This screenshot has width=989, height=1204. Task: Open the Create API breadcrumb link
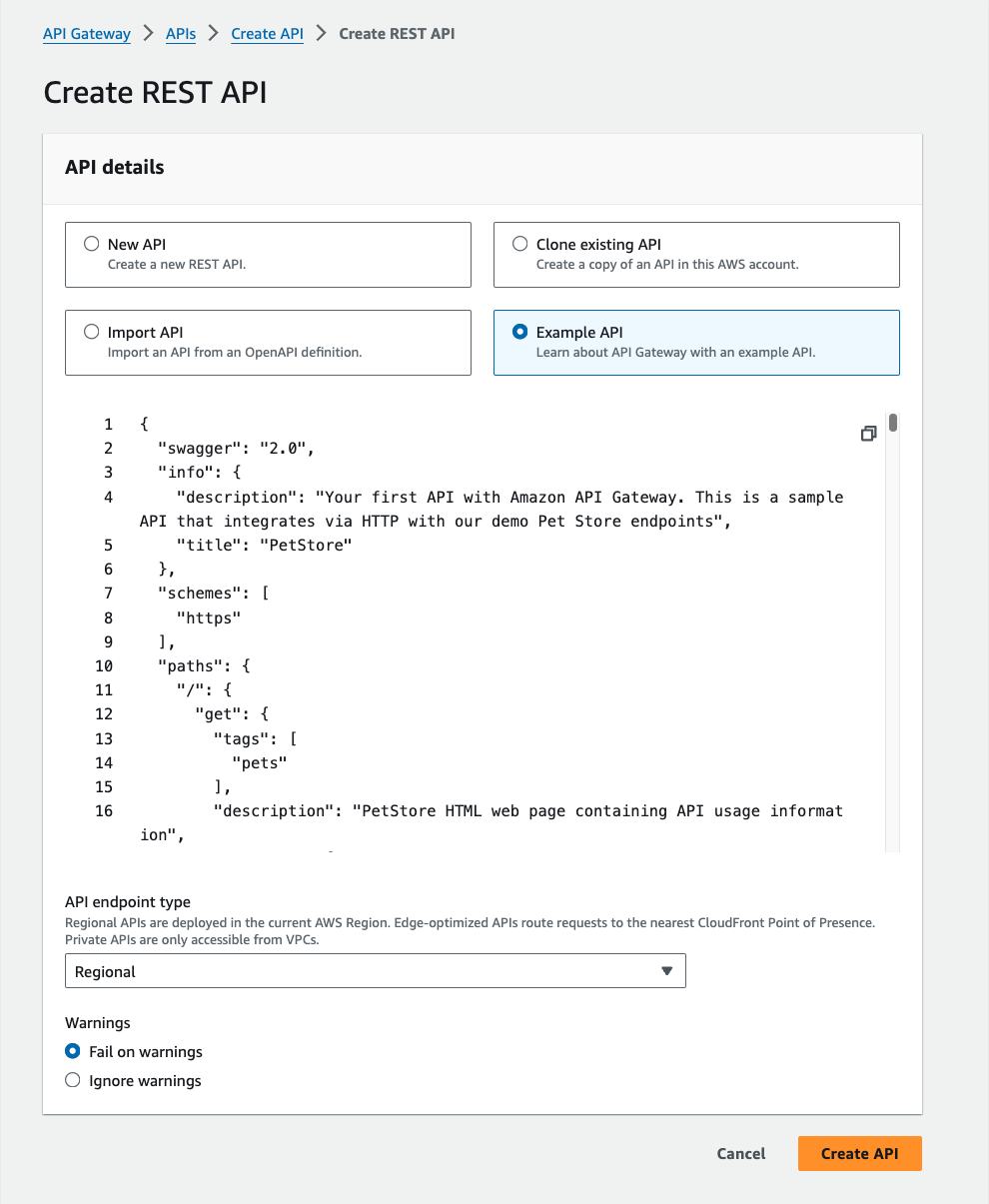(267, 33)
